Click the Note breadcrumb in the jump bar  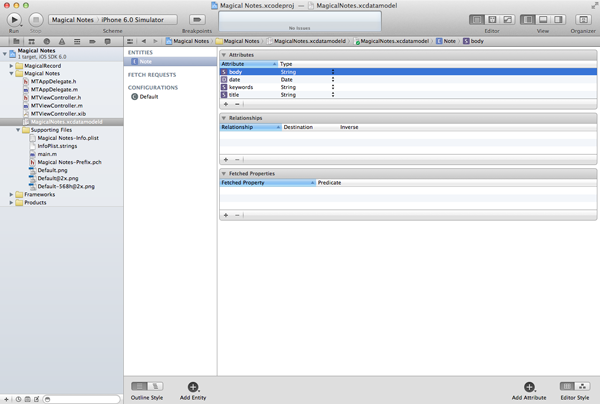click(446, 41)
